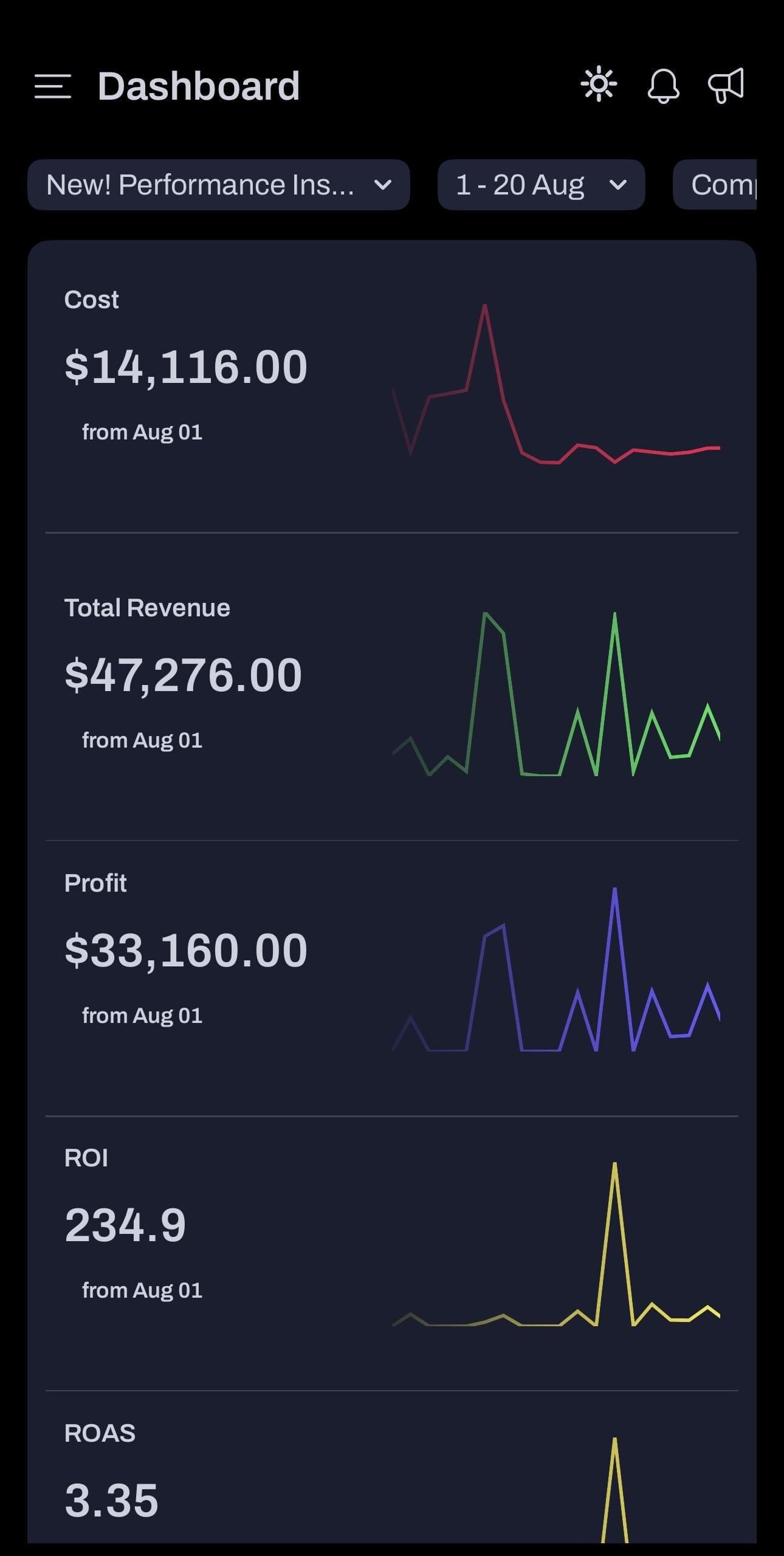This screenshot has width=784, height=1556.
Task: Click the chevron arrow on date range selector
Action: click(617, 185)
